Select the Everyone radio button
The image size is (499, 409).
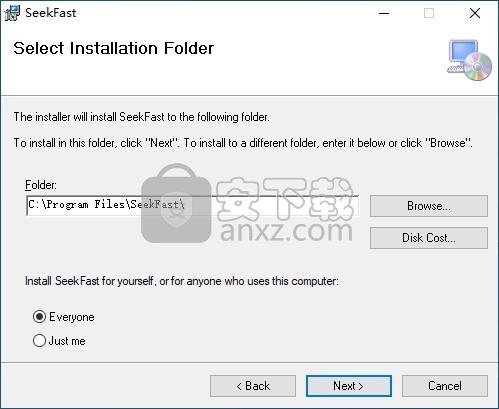(39, 316)
